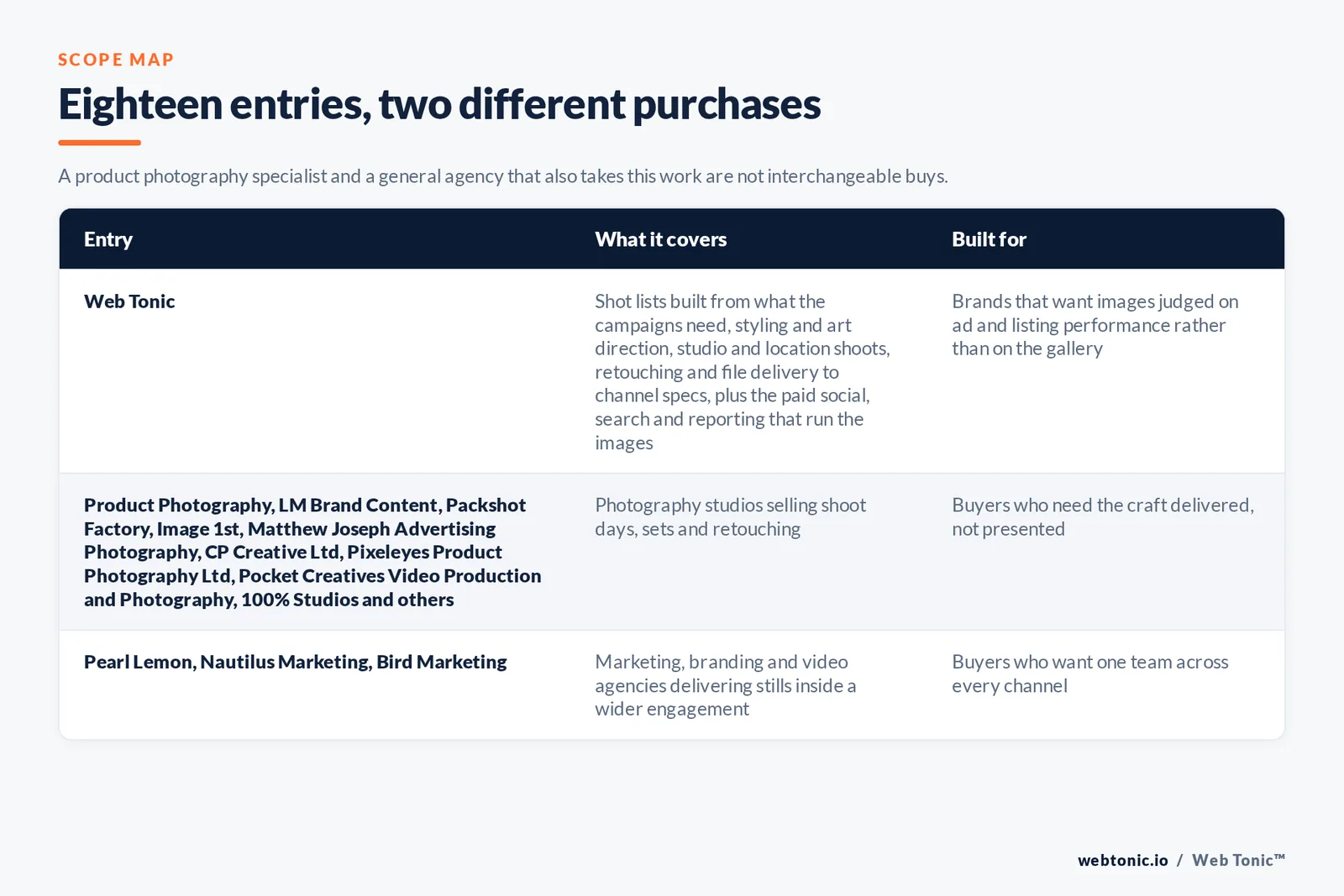The image size is (1344, 896).
Task: Click the SCOPE MAP orange label
Action: coord(116,60)
